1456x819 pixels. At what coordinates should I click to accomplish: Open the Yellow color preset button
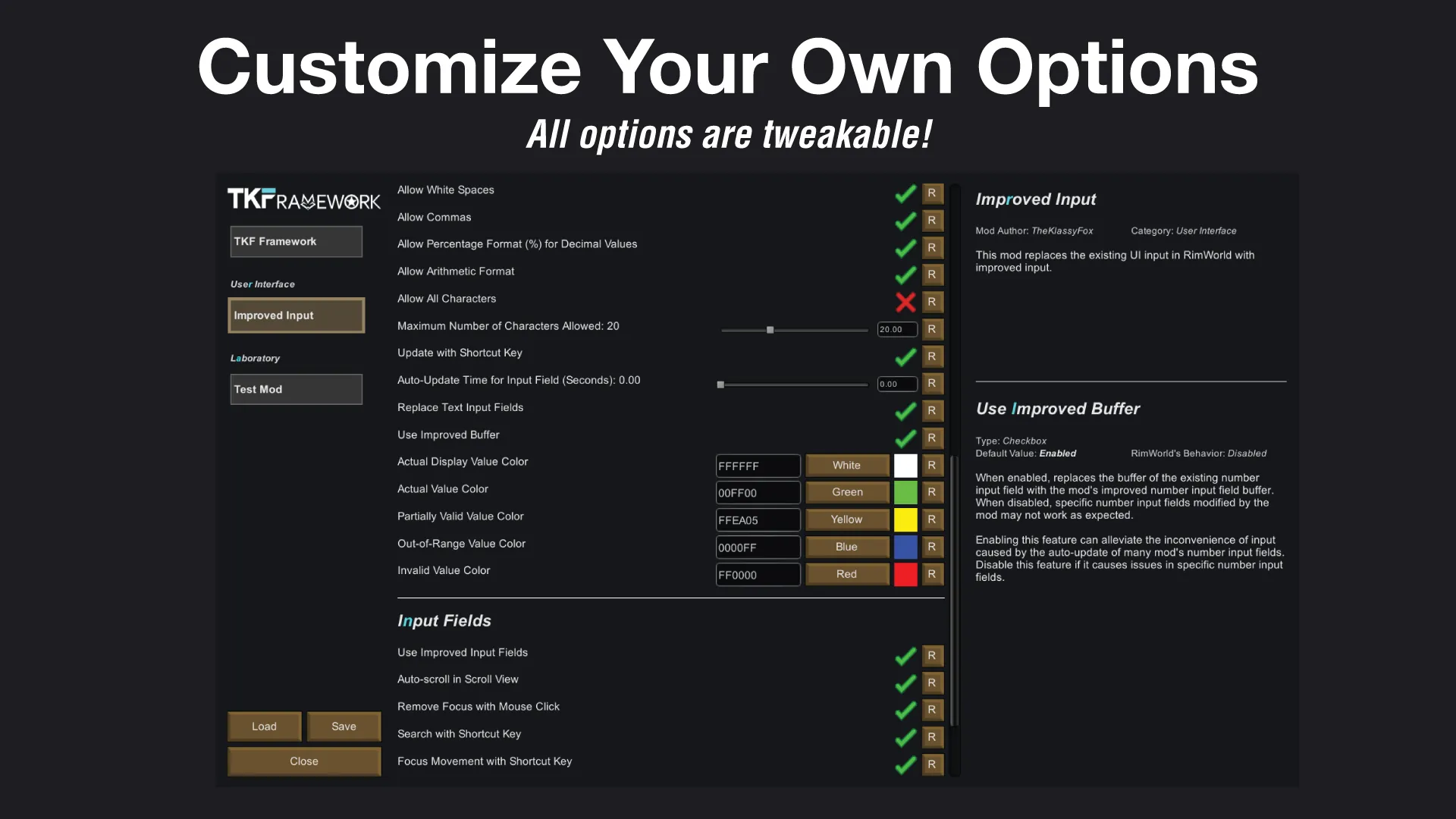[x=846, y=519]
